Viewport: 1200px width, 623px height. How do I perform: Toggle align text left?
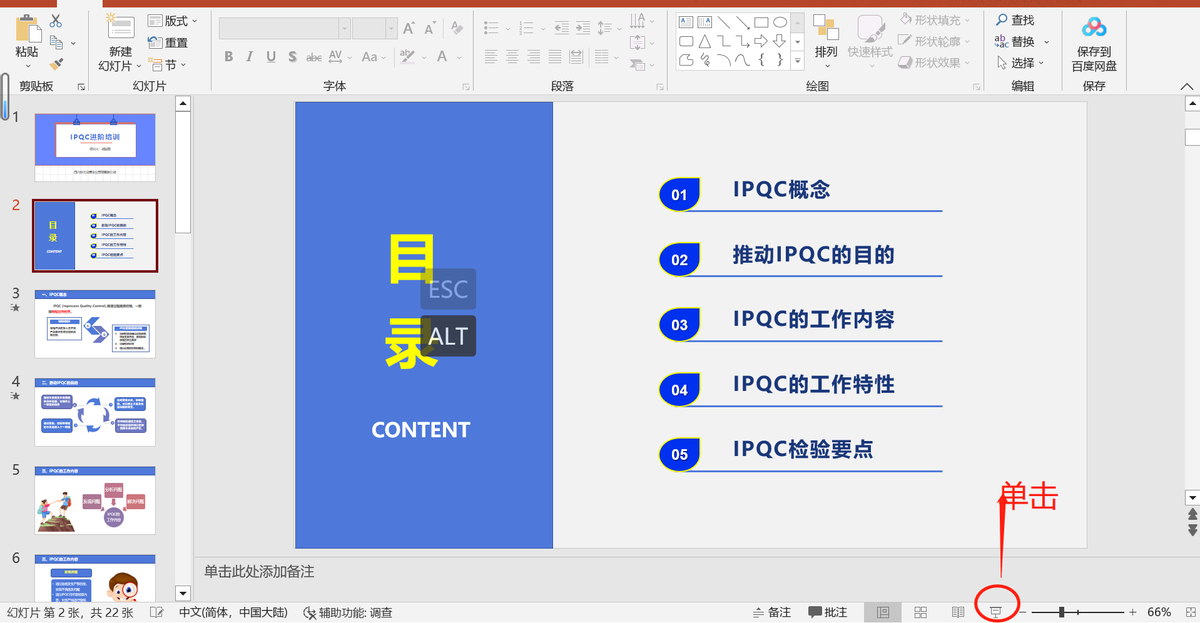pos(490,57)
